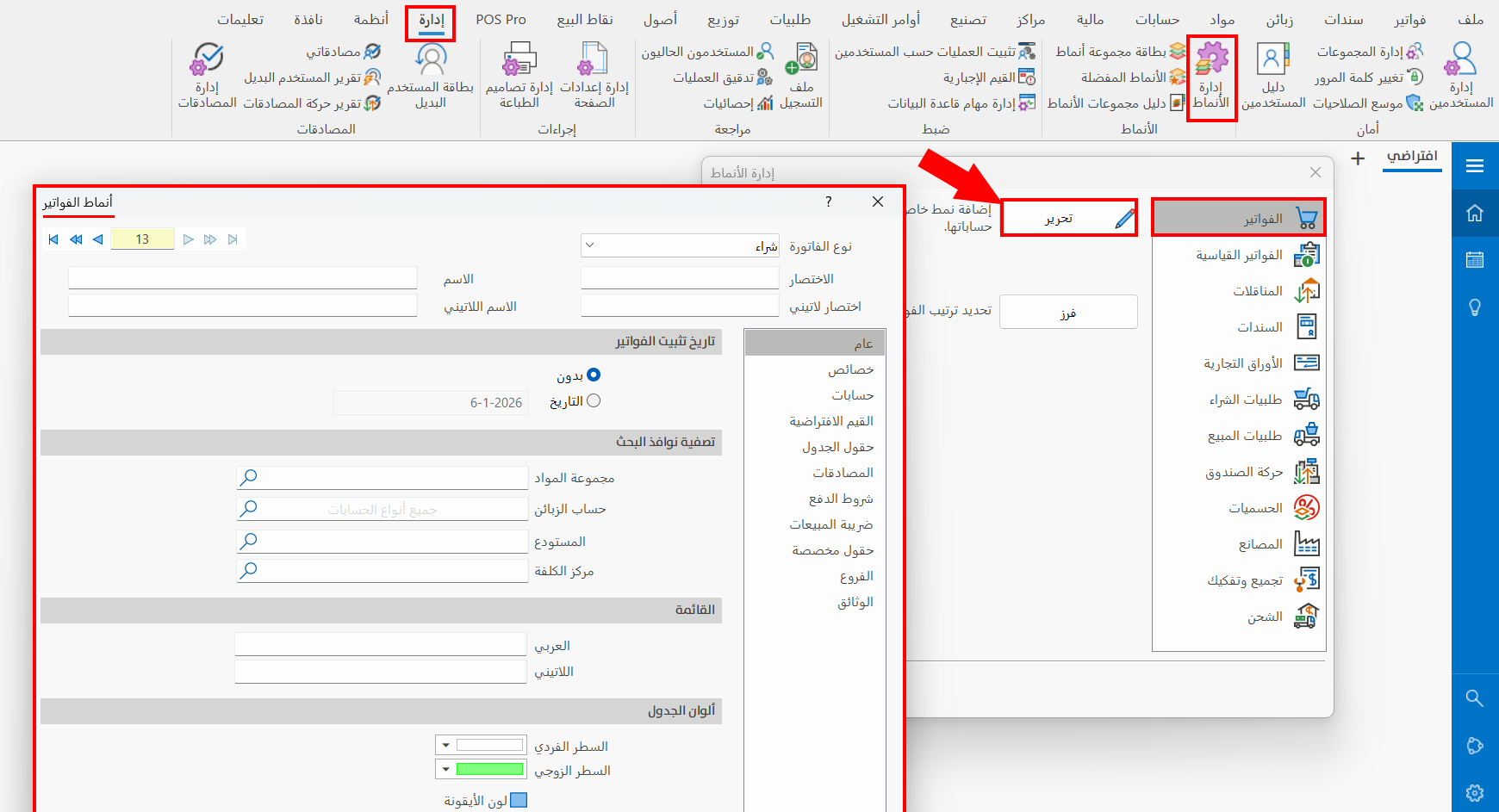Click help question mark in dialog

pyautogui.click(x=829, y=201)
